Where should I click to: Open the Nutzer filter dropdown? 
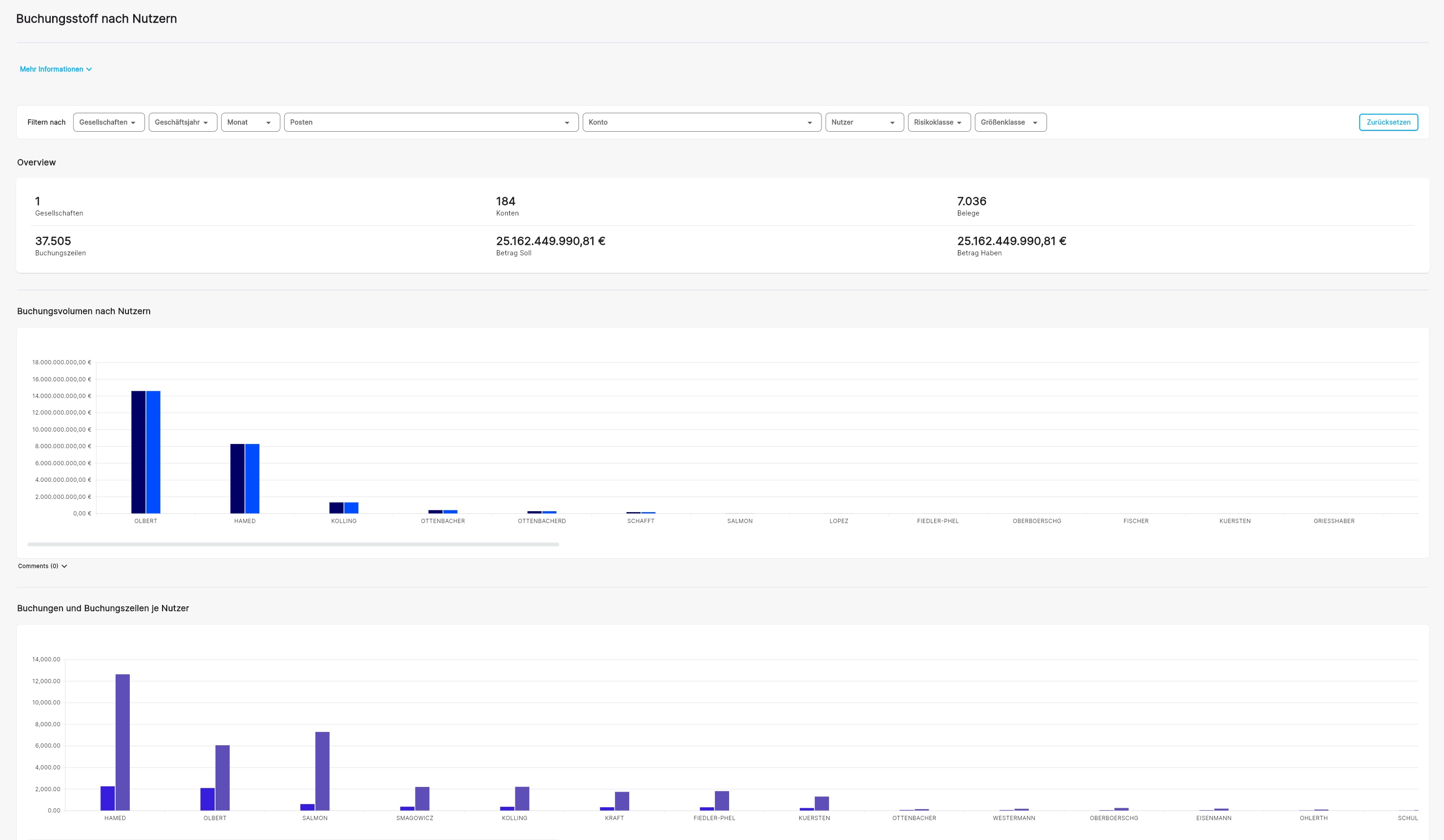coord(864,122)
